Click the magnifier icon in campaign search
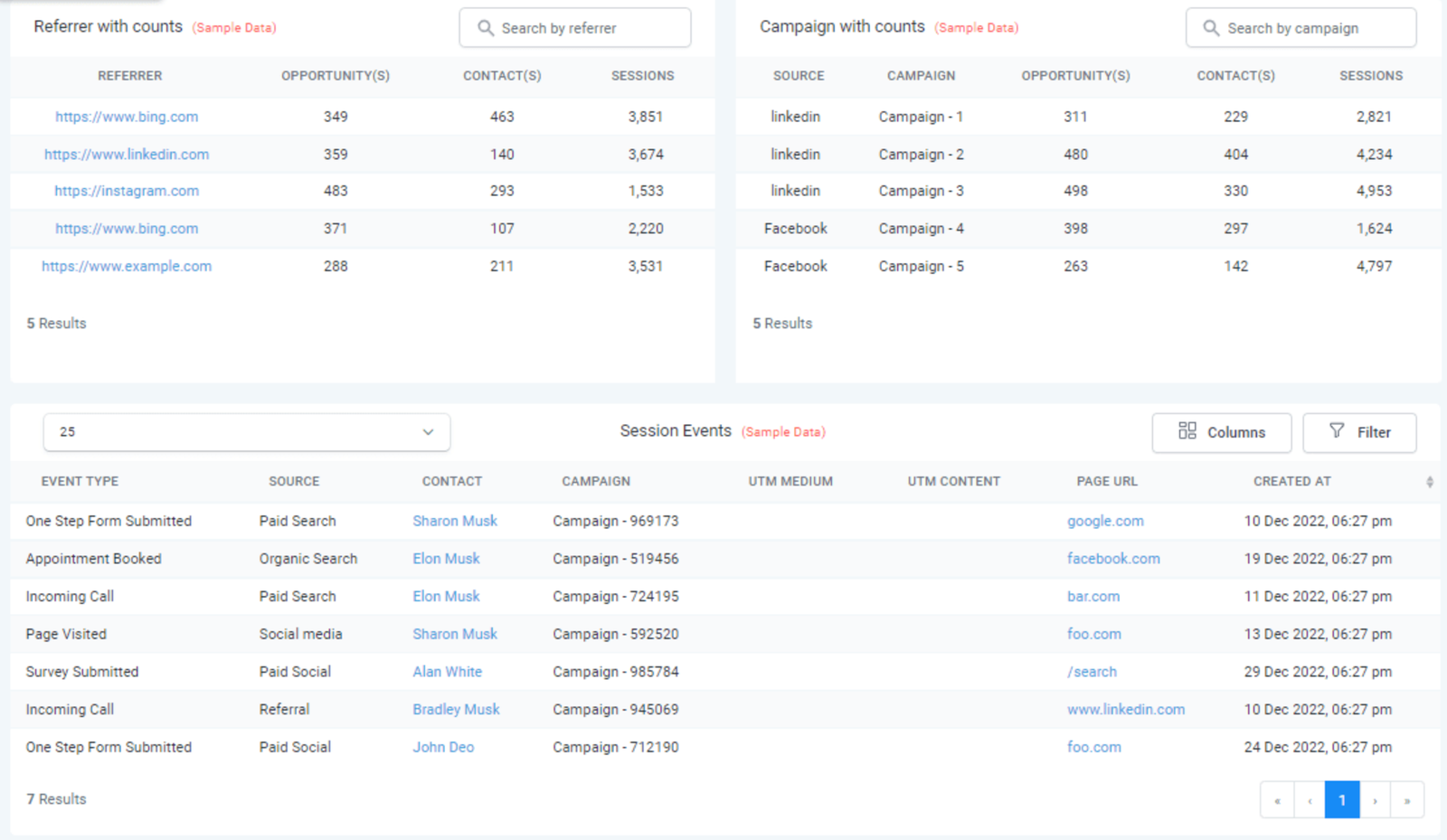 (1211, 28)
